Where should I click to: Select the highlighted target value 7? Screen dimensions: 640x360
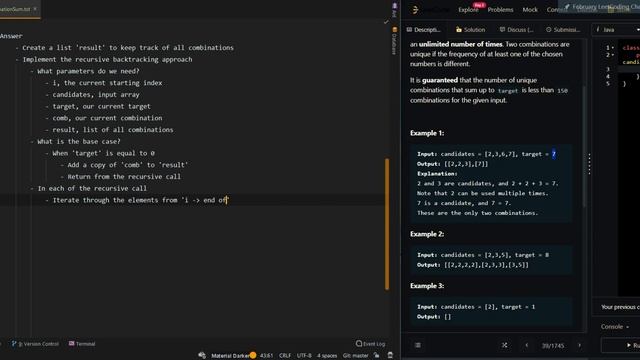tap(553, 154)
